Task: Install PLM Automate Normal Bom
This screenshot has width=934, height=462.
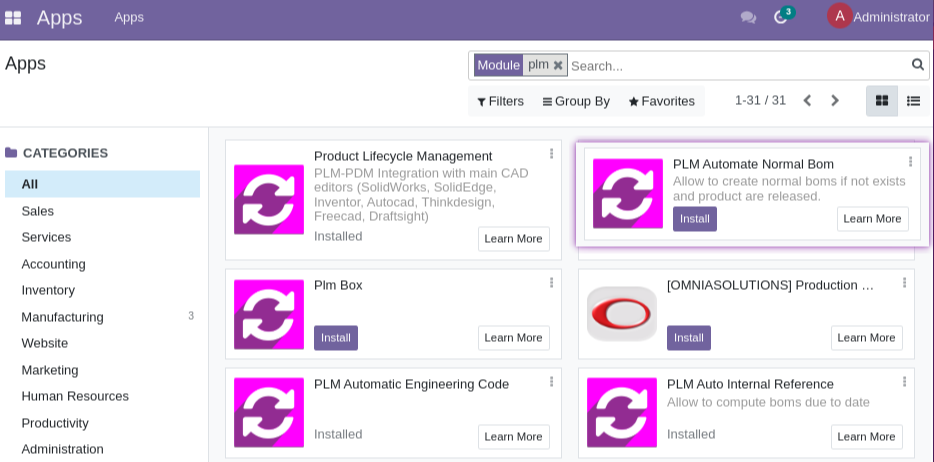Action: [x=694, y=219]
